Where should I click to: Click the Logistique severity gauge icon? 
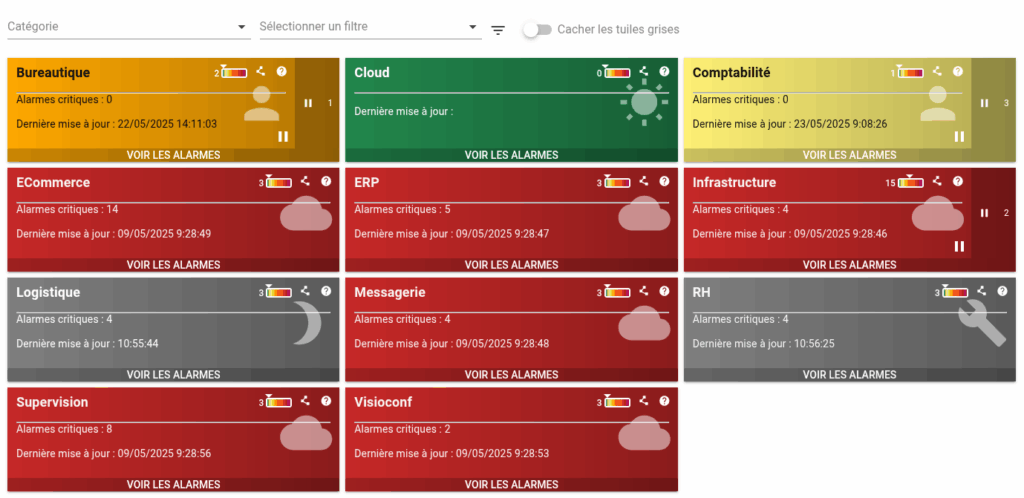[x=278, y=292]
